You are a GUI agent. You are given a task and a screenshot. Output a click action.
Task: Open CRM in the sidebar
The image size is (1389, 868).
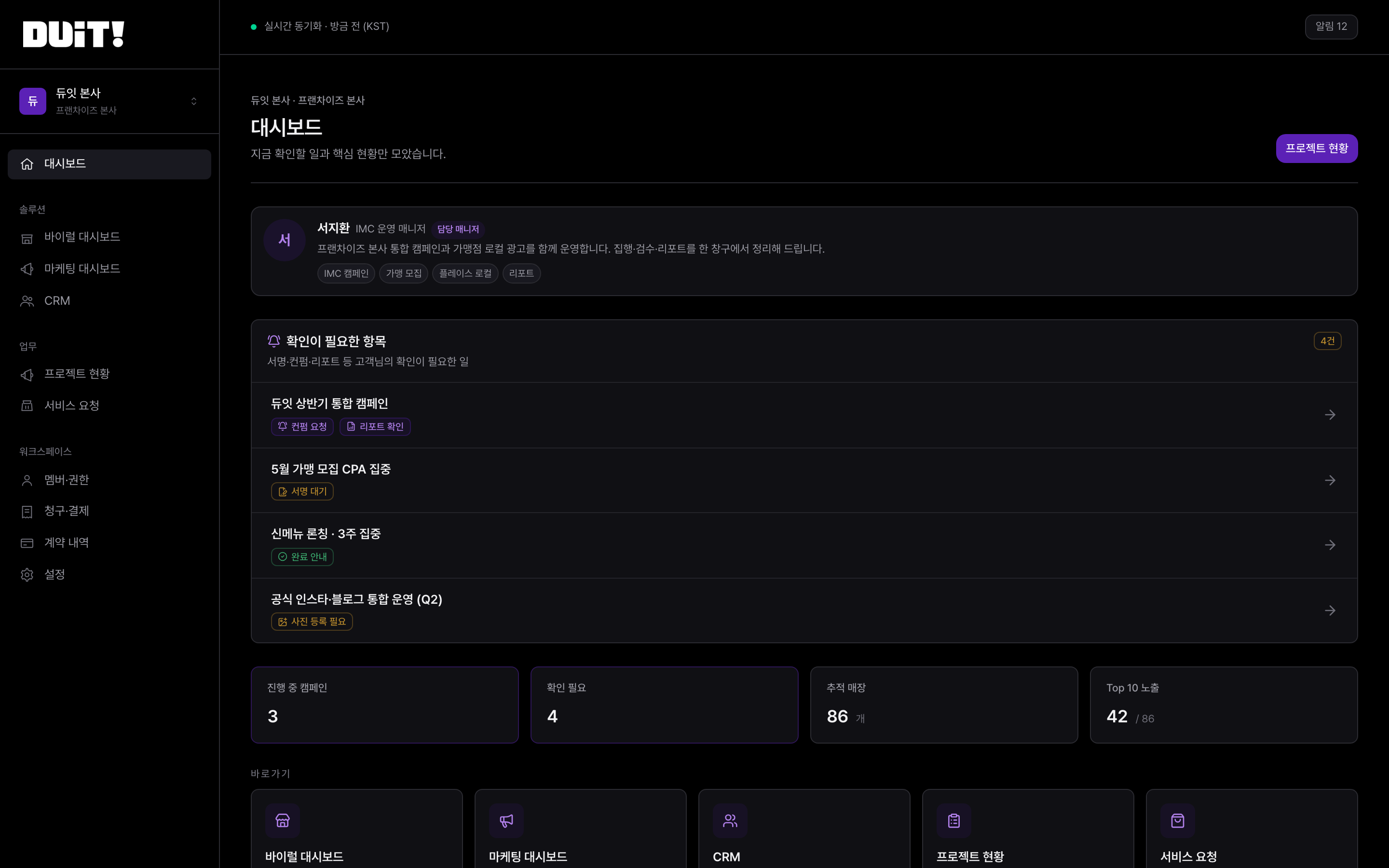tap(109, 301)
